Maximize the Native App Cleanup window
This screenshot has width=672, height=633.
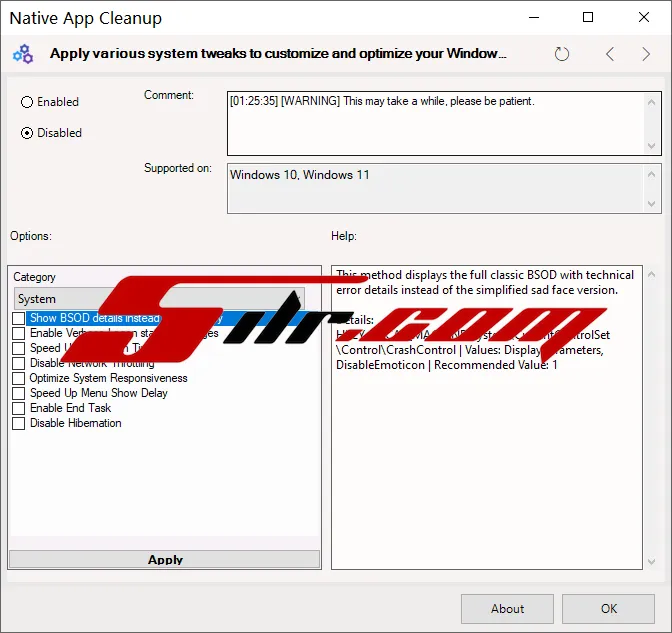(588, 18)
